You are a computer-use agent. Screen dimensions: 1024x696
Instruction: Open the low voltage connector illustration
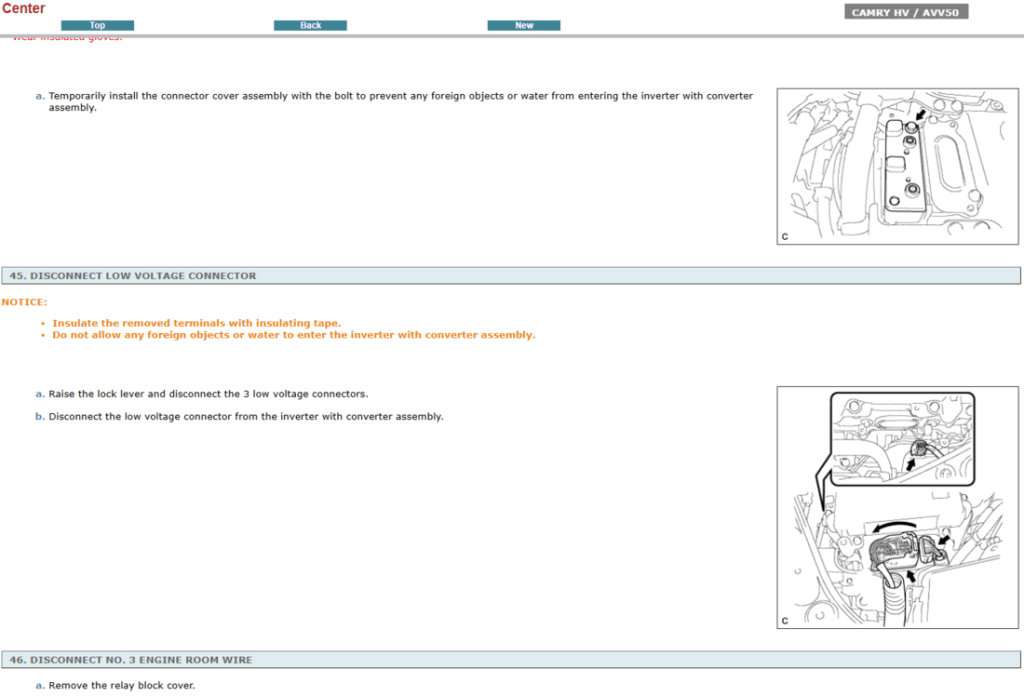pyautogui.click(x=899, y=507)
